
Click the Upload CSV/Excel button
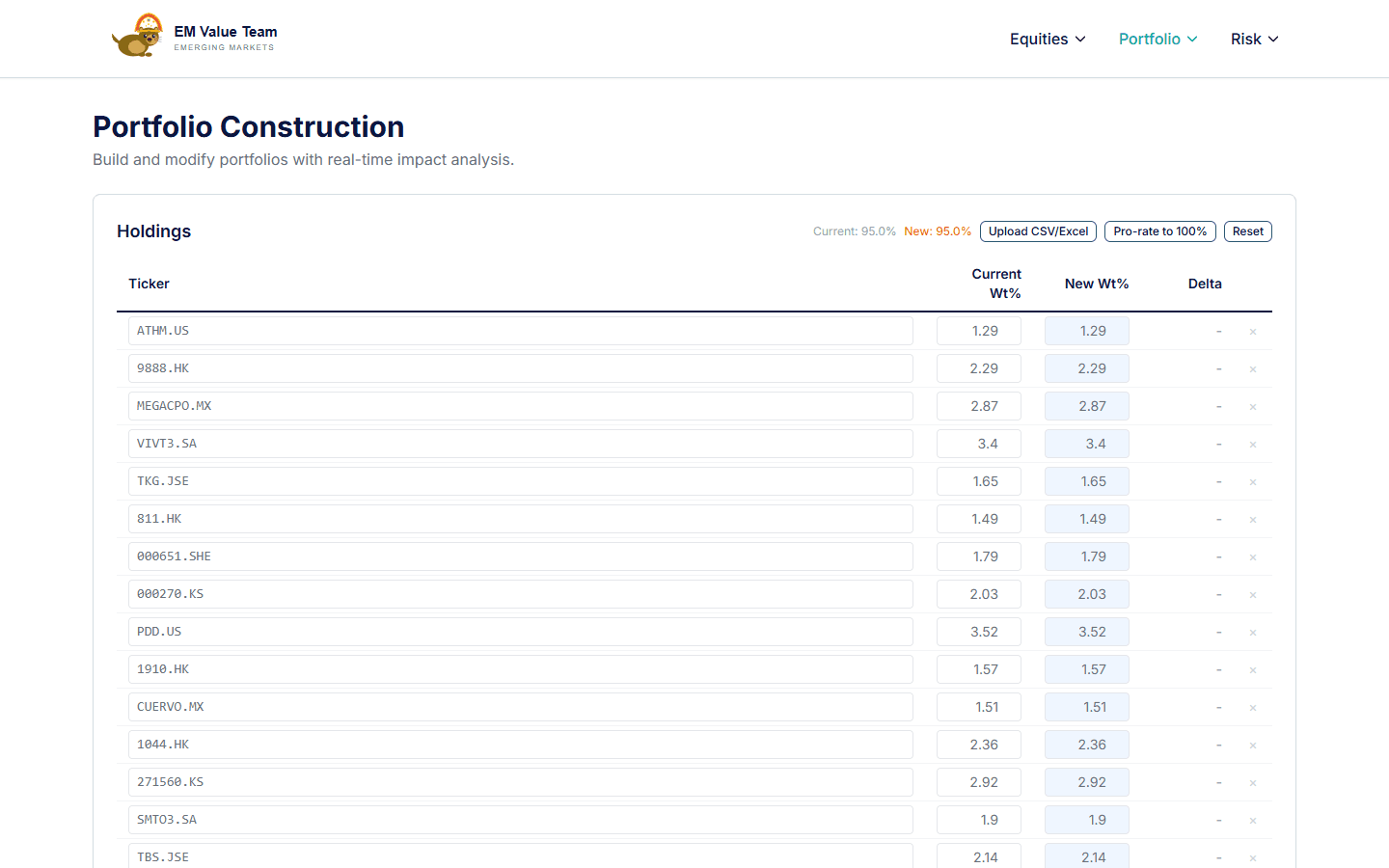click(1038, 231)
